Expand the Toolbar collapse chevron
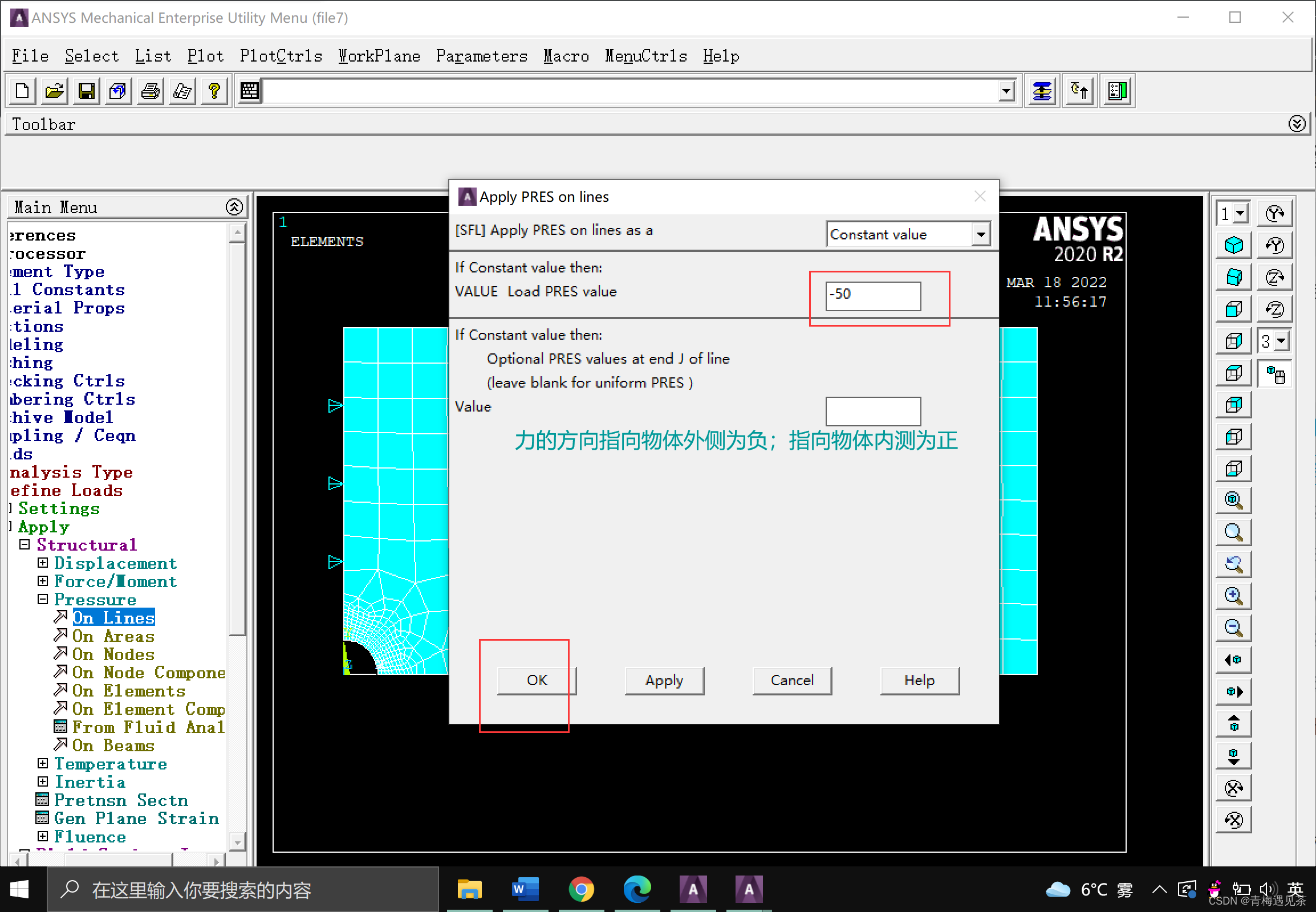This screenshot has width=1316, height=912. click(1297, 124)
